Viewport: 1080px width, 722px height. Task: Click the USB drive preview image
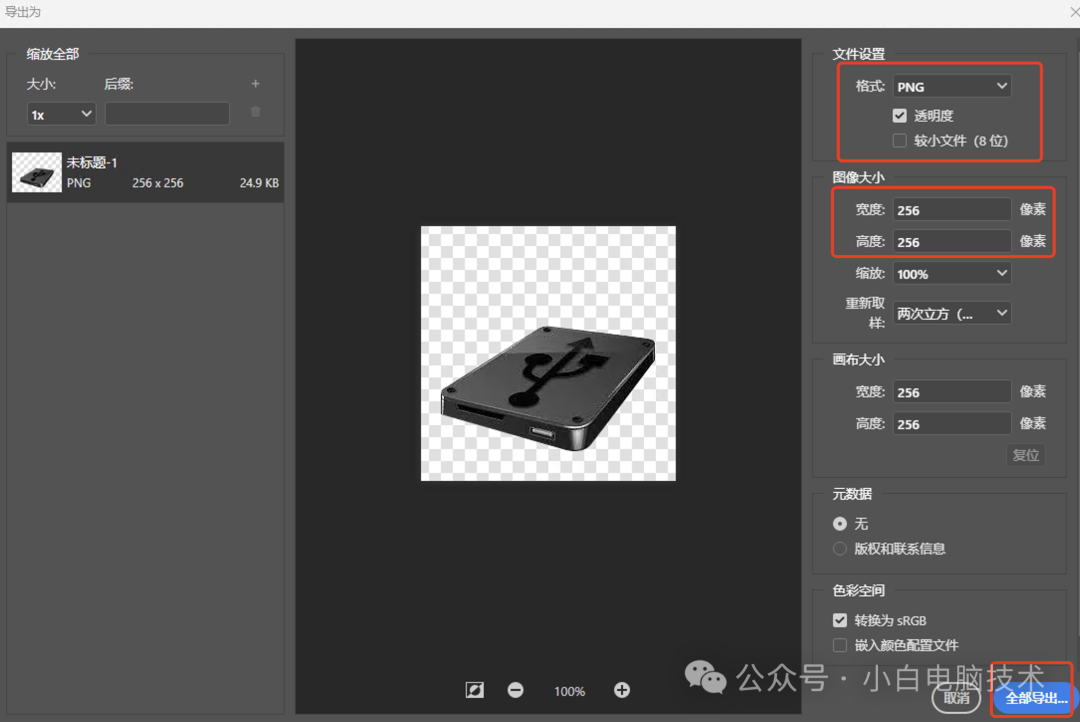548,353
